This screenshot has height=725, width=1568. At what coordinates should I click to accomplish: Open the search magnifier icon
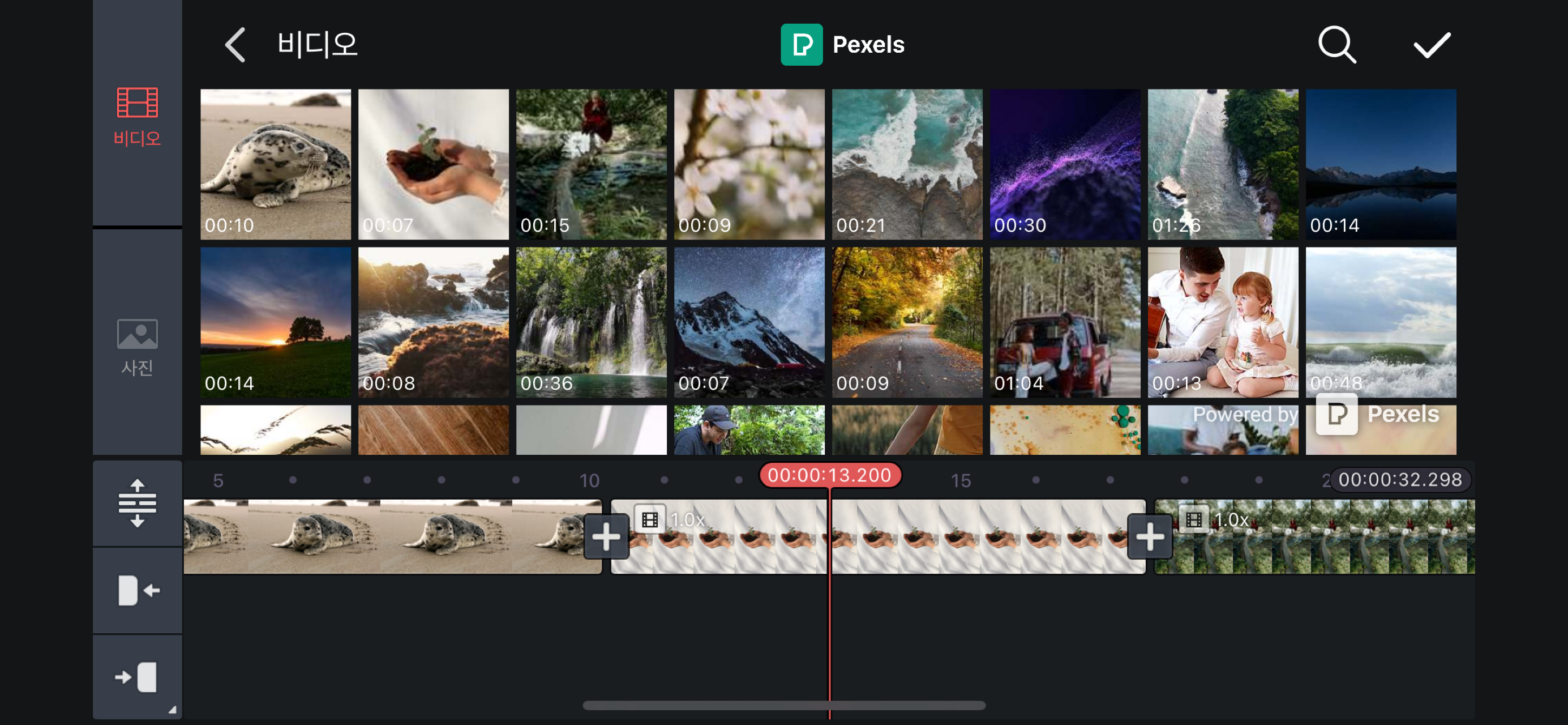[x=1336, y=45]
